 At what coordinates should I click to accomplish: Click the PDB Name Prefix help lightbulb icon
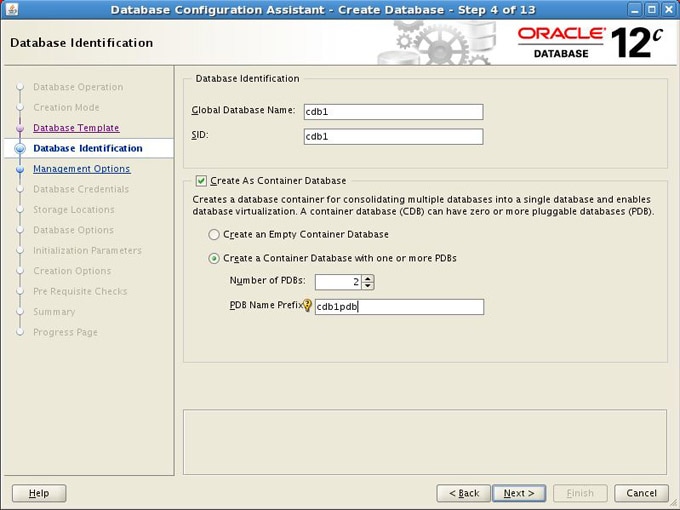(x=307, y=305)
